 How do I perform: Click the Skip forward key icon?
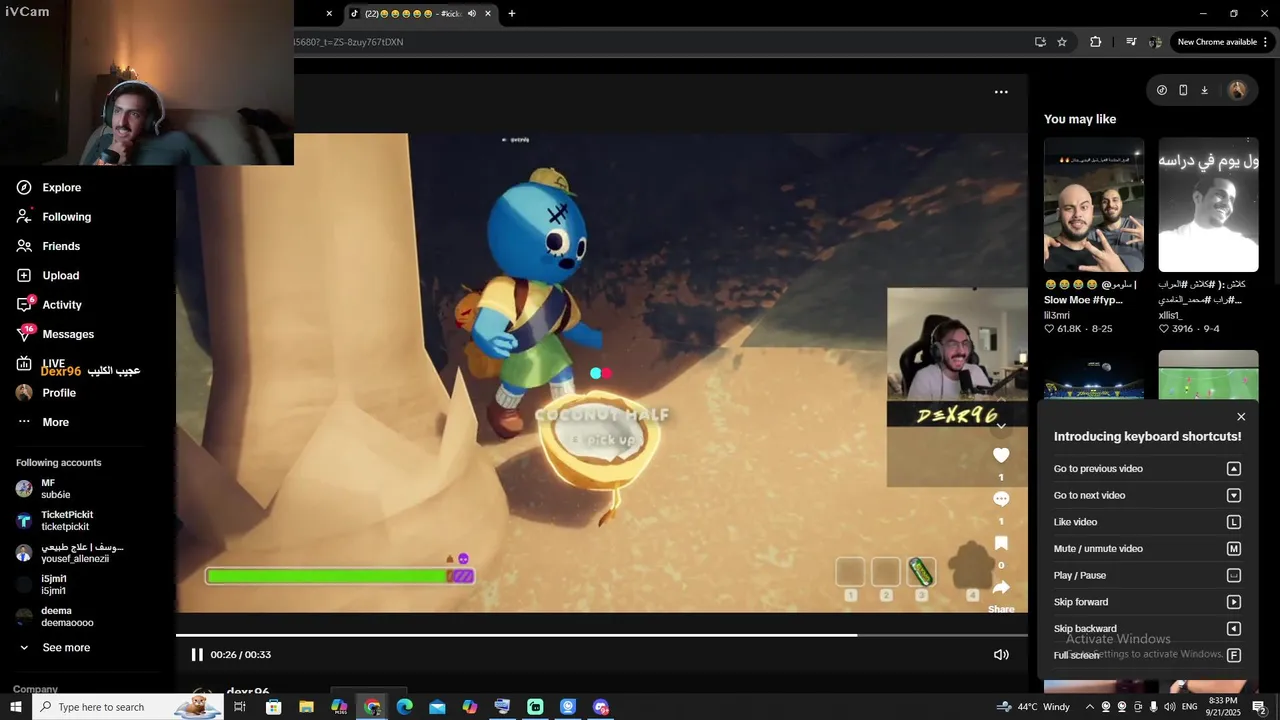click(1234, 602)
